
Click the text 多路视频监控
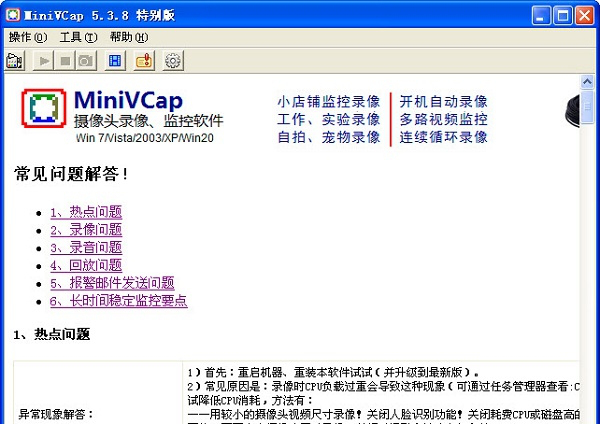point(443,119)
